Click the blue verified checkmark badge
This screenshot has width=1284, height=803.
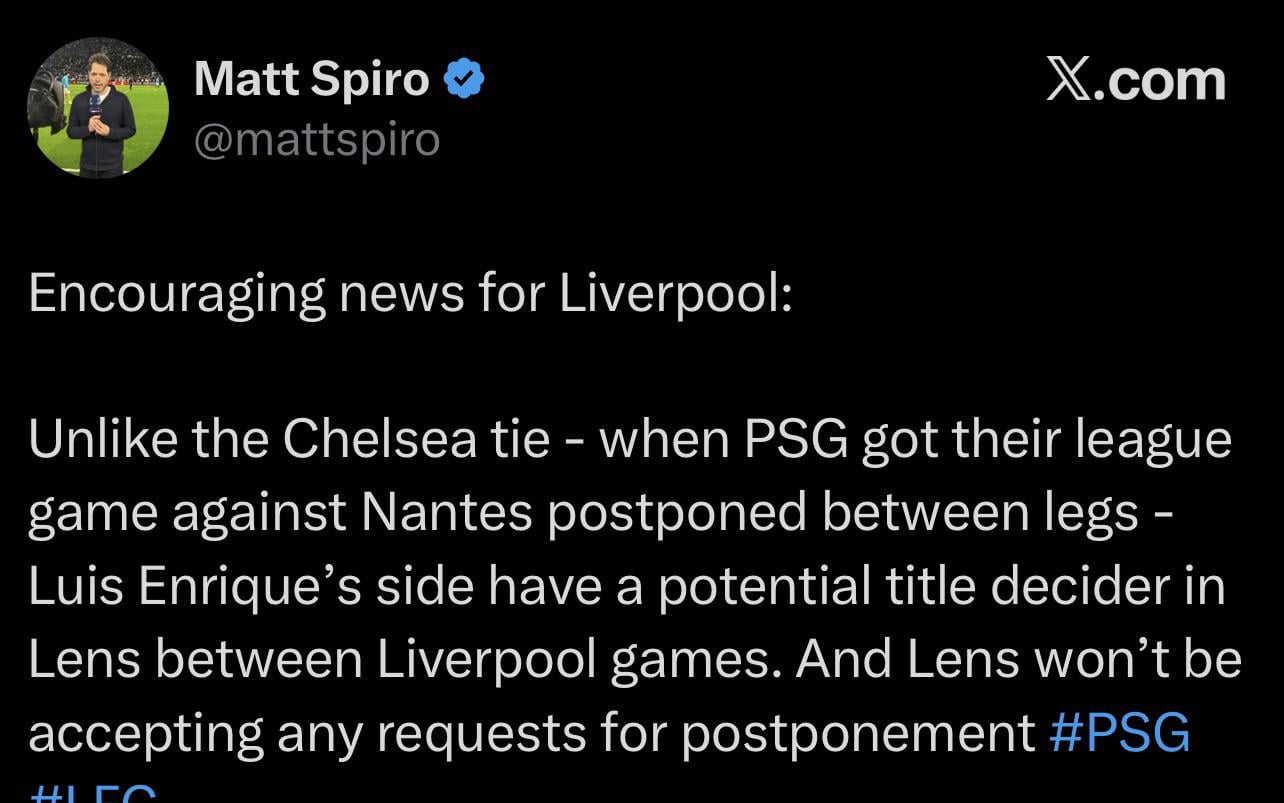[x=464, y=79]
